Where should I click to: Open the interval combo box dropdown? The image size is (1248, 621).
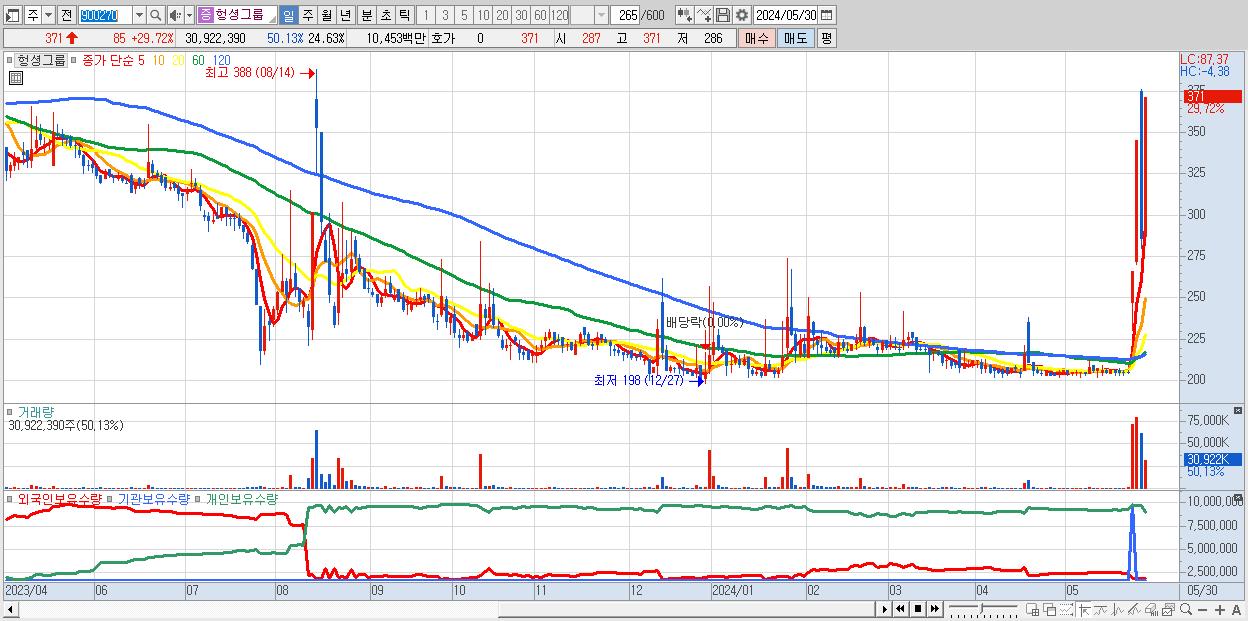click(601, 15)
